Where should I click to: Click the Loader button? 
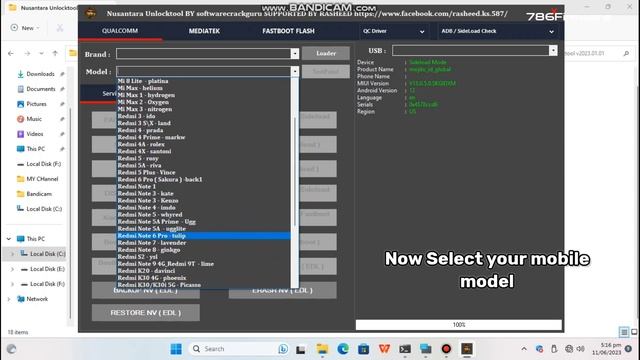tap(326, 53)
